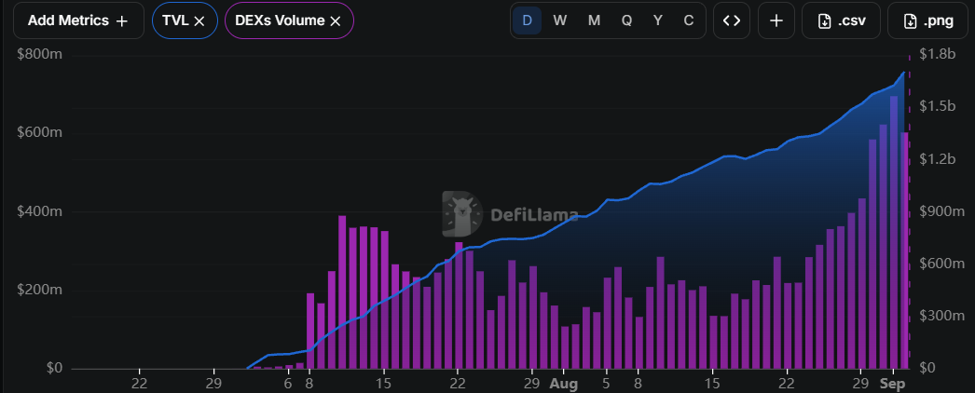The width and height of the screenshot is (975, 393).
Task: Click the $300m right axis label
Action: click(941, 316)
